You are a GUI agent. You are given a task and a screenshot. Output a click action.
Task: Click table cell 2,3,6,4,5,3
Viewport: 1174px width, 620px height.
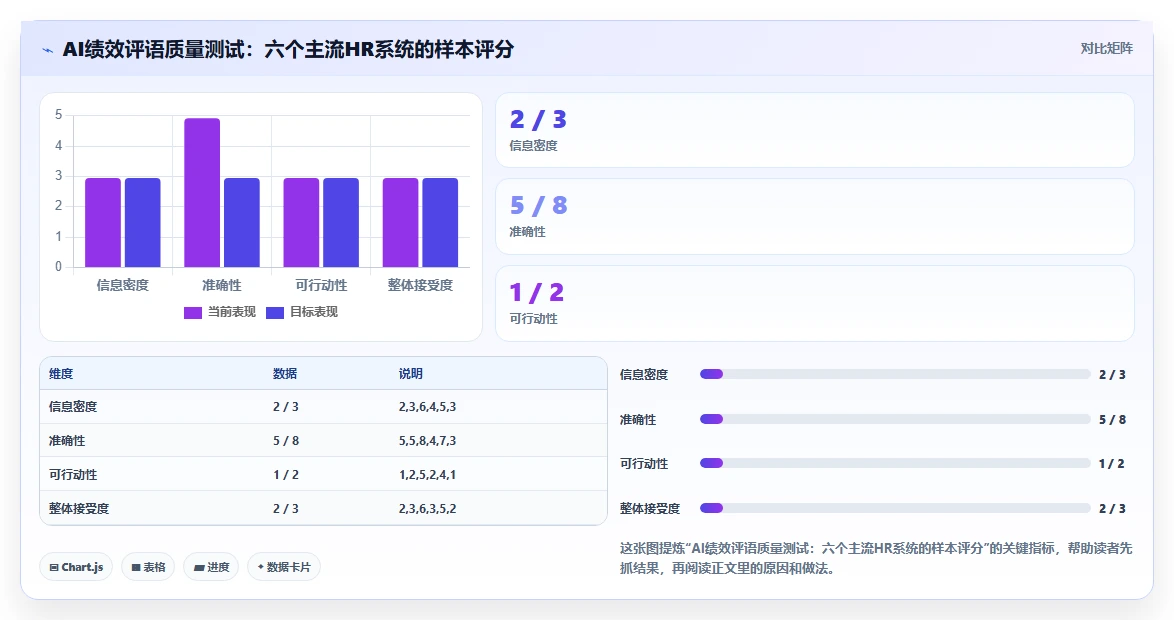coord(428,407)
